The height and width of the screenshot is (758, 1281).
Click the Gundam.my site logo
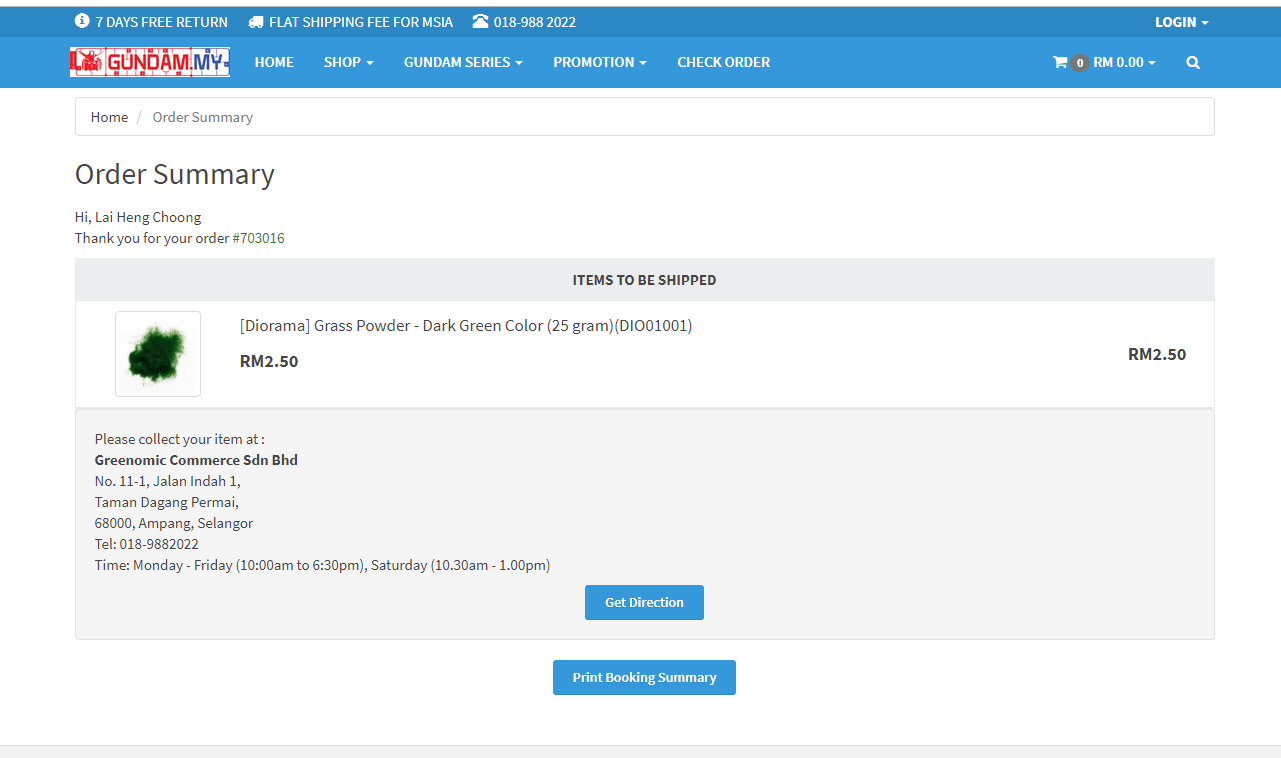150,62
